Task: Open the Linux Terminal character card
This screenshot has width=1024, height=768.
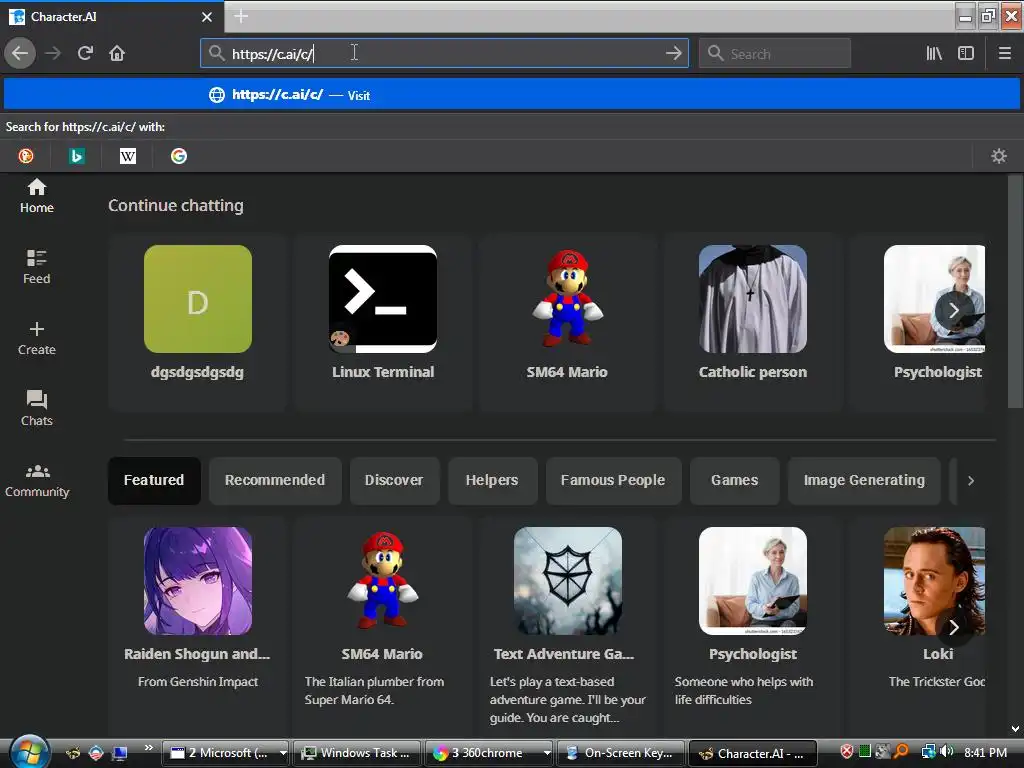Action: coord(383,321)
